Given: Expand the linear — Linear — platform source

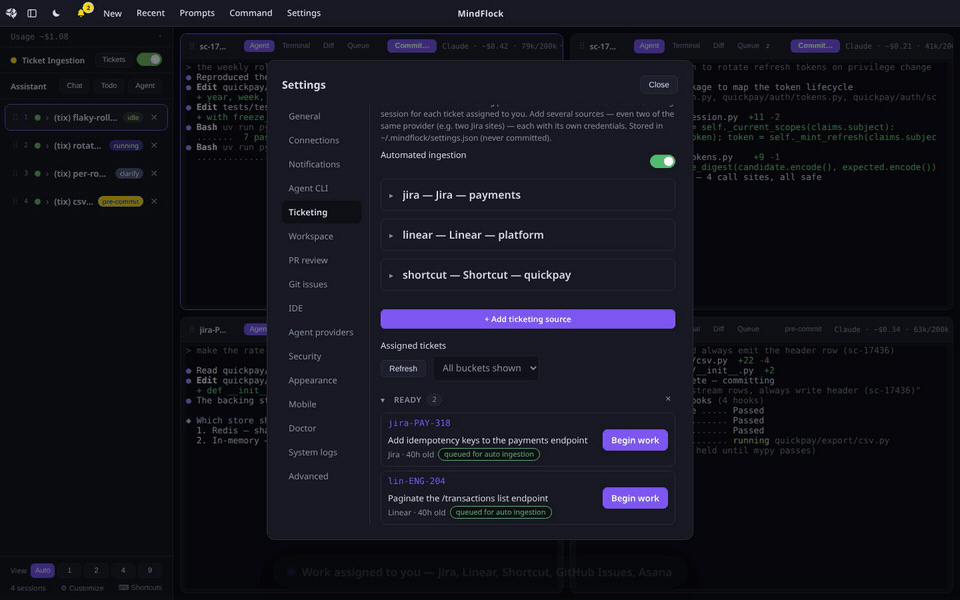Looking at the screenshot, I should [528, 235].
